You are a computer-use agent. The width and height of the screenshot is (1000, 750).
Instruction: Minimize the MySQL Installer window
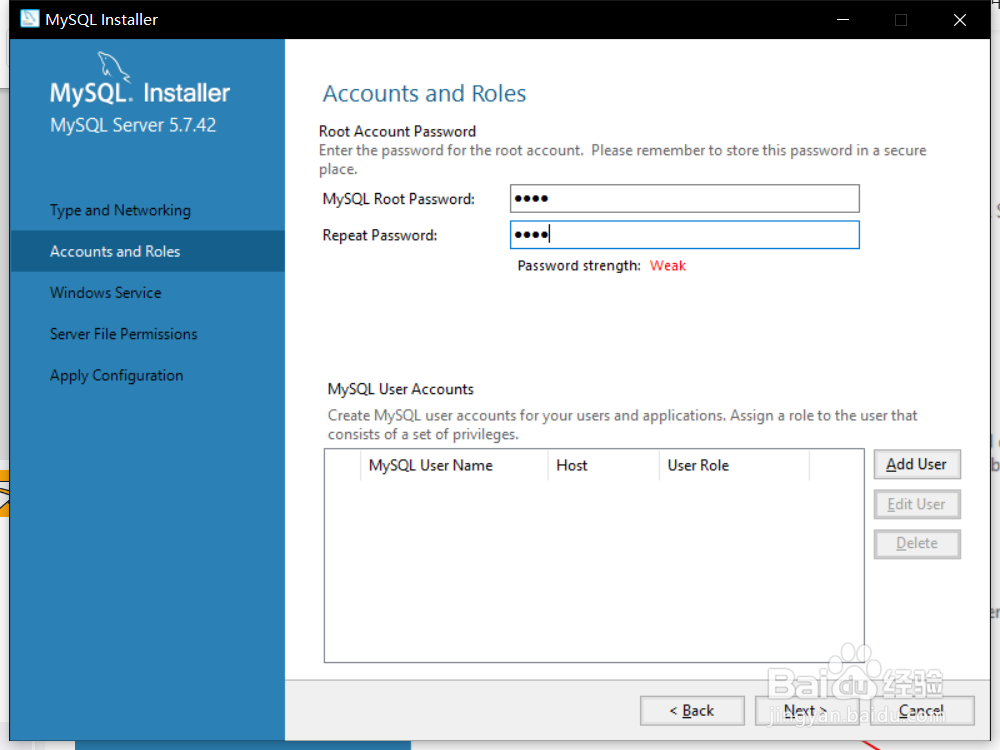842,20
